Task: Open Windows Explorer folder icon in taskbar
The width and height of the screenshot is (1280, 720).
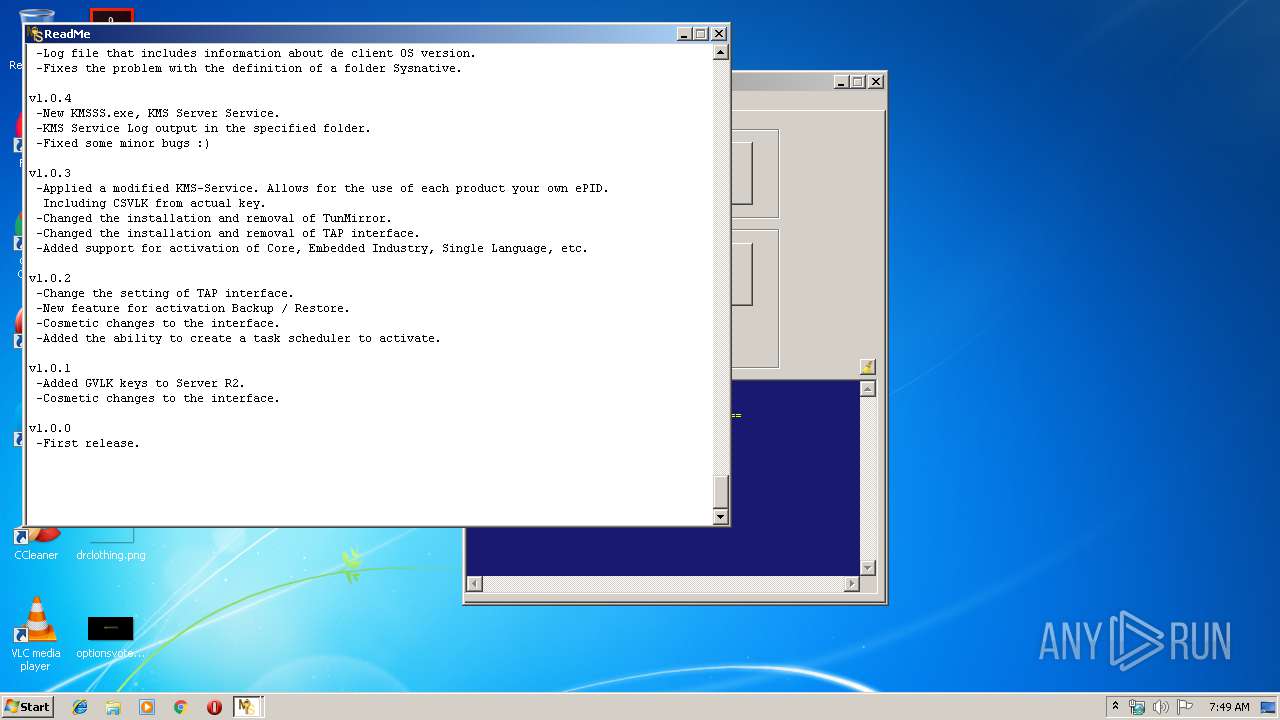Action: [x=113, y=707]
